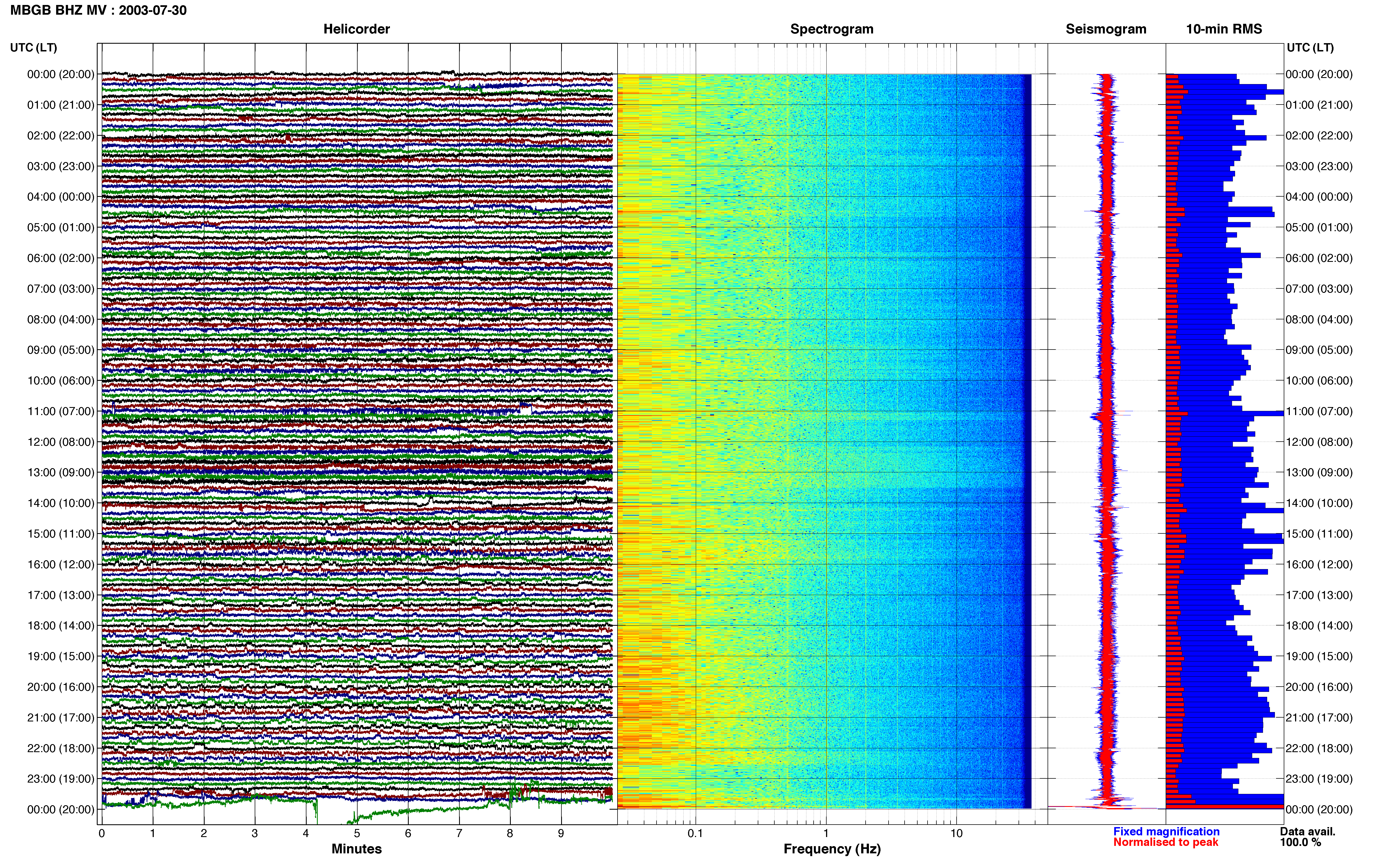Click "08:00 (04:00)" on the Helicorder time axis

pos(61,319)
